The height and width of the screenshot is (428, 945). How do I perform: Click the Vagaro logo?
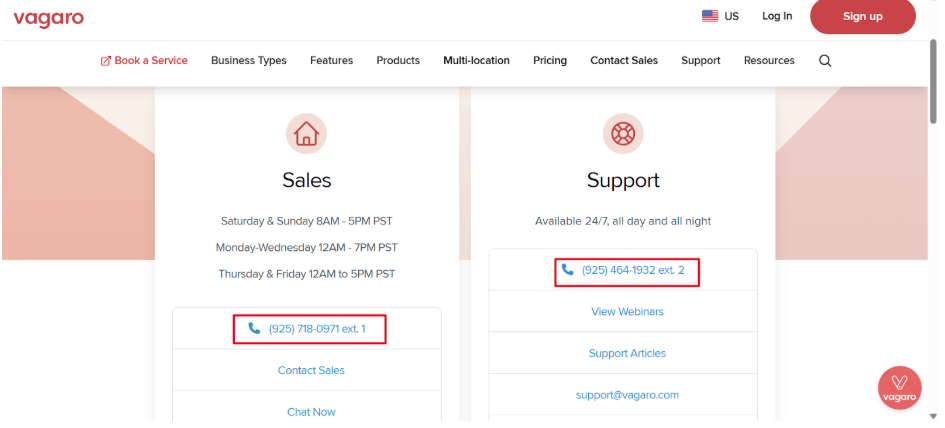48,18
